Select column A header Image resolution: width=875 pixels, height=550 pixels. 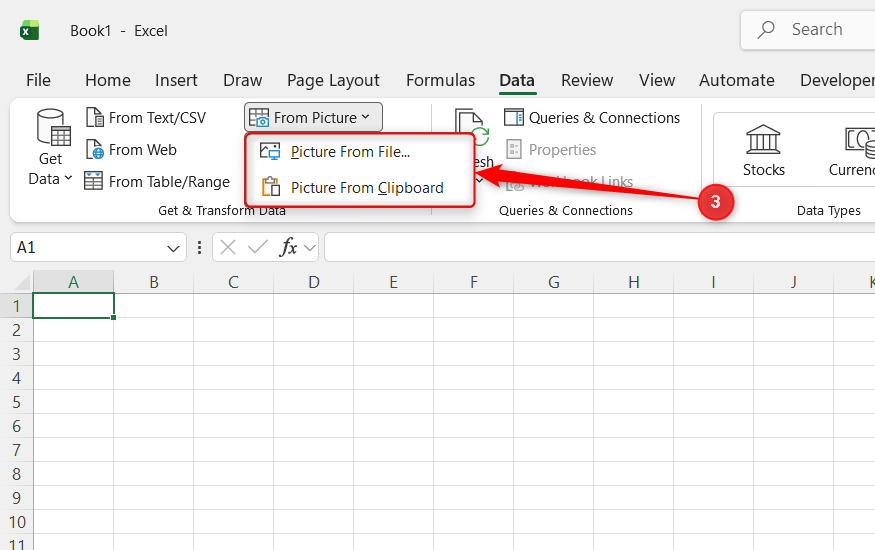74,282
